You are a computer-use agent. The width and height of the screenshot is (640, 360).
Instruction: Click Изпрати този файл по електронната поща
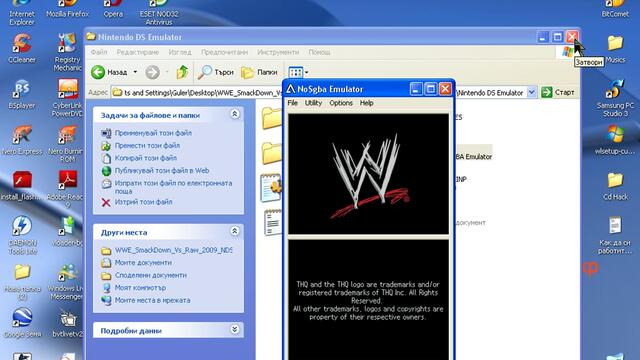[173, 187]
